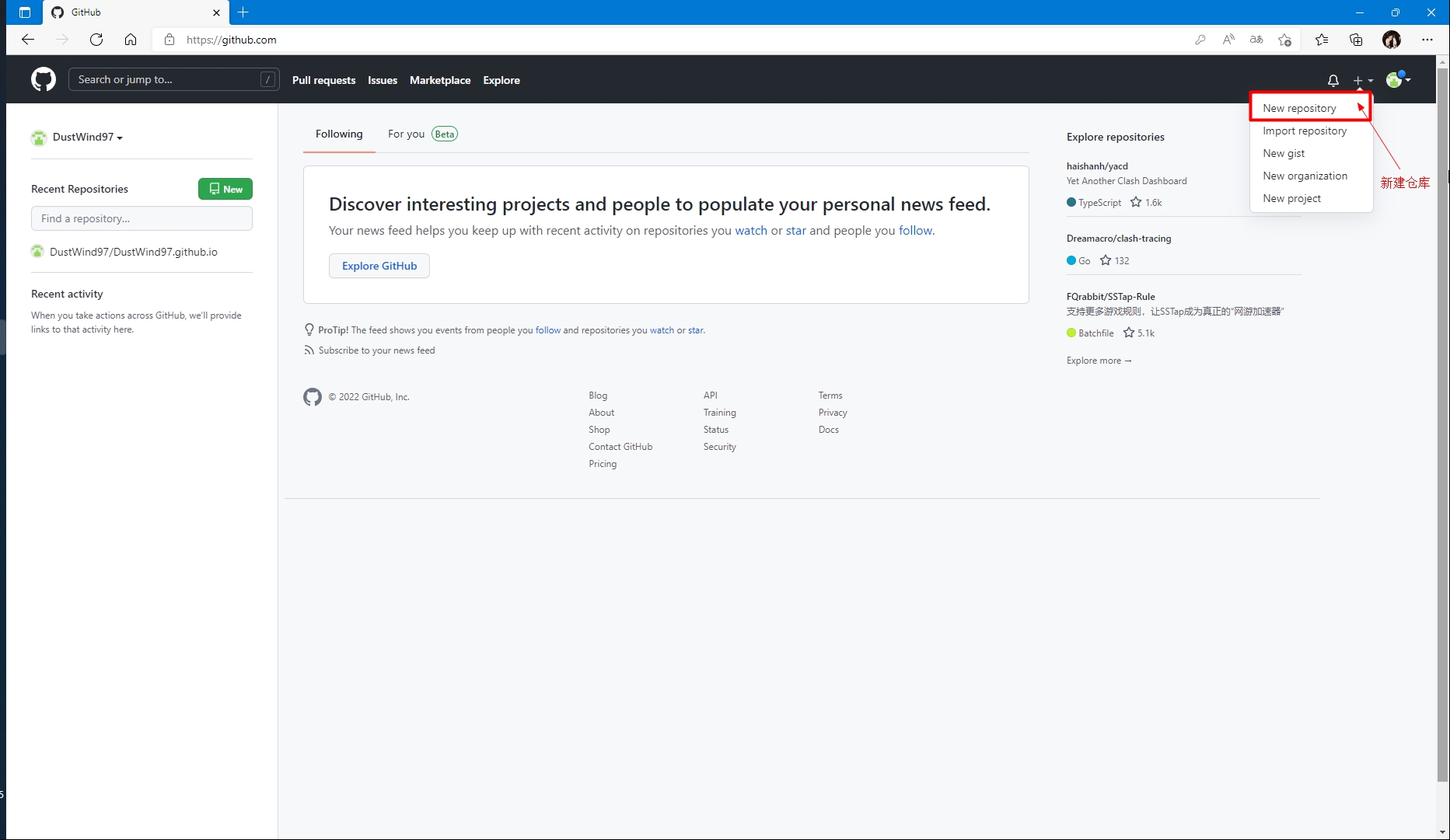The width and height of the screenshot is (1450, 840).
Task: Close the GitHub browser tab
Action: pyautogui.click(x=217, y=12)
